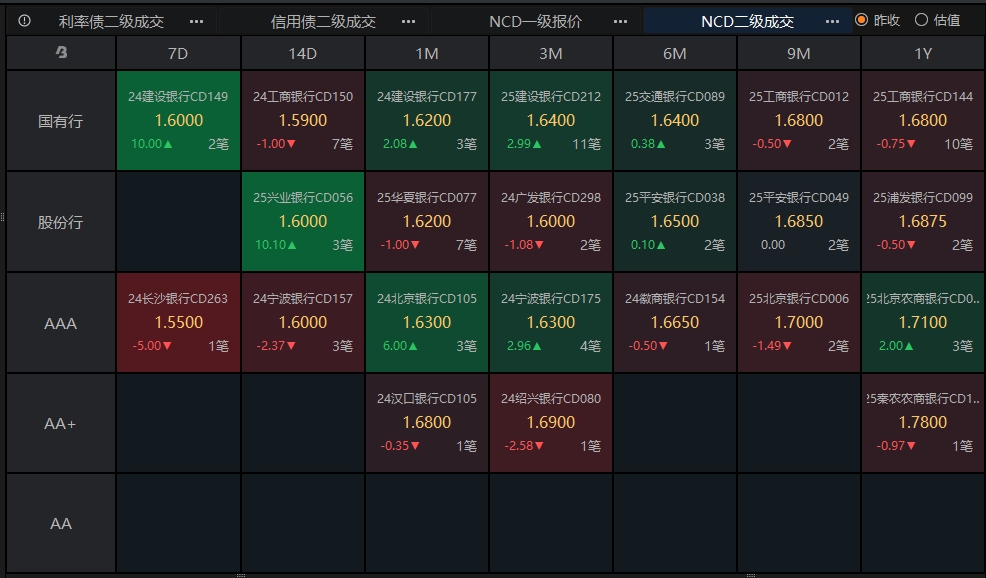The height and width of the screenshot is (578, 986).
Task: Open the 24宁波银行CD157 cell
Action: tap(302, 322)
